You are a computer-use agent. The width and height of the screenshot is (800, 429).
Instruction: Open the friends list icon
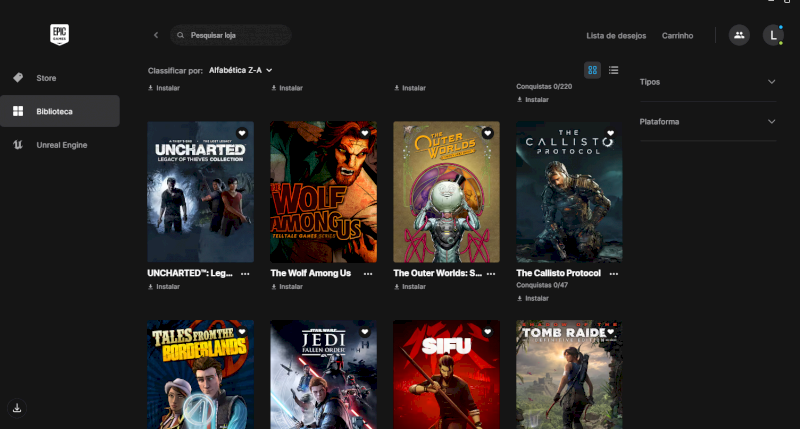[739, 35]
